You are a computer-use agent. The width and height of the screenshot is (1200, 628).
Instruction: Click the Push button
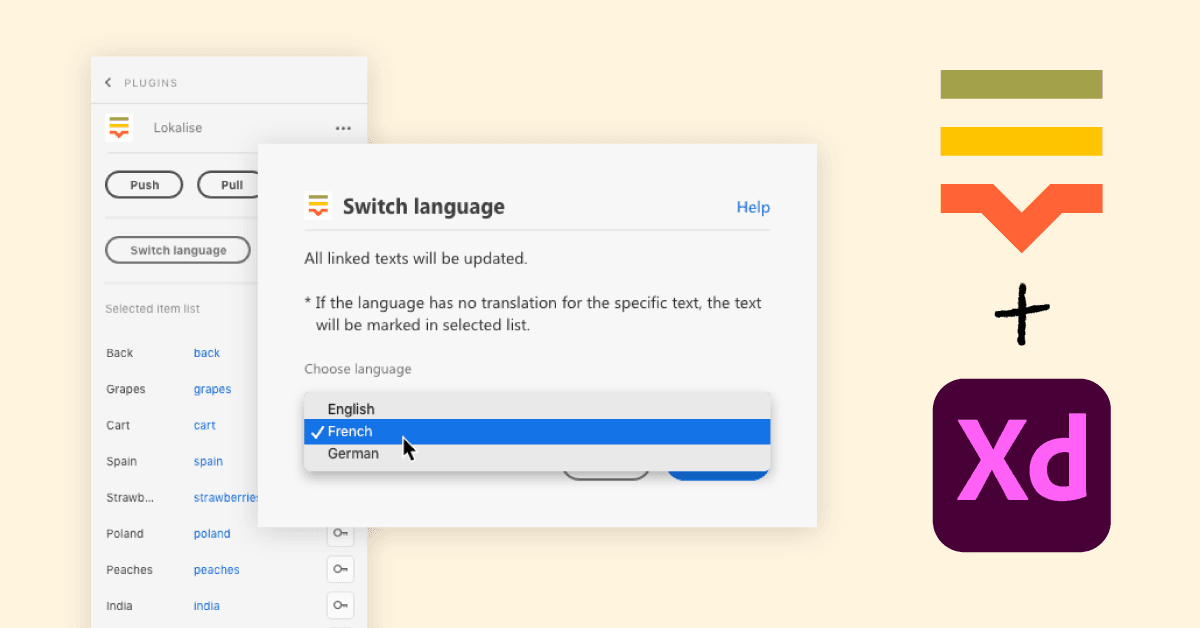click(144, 185)
